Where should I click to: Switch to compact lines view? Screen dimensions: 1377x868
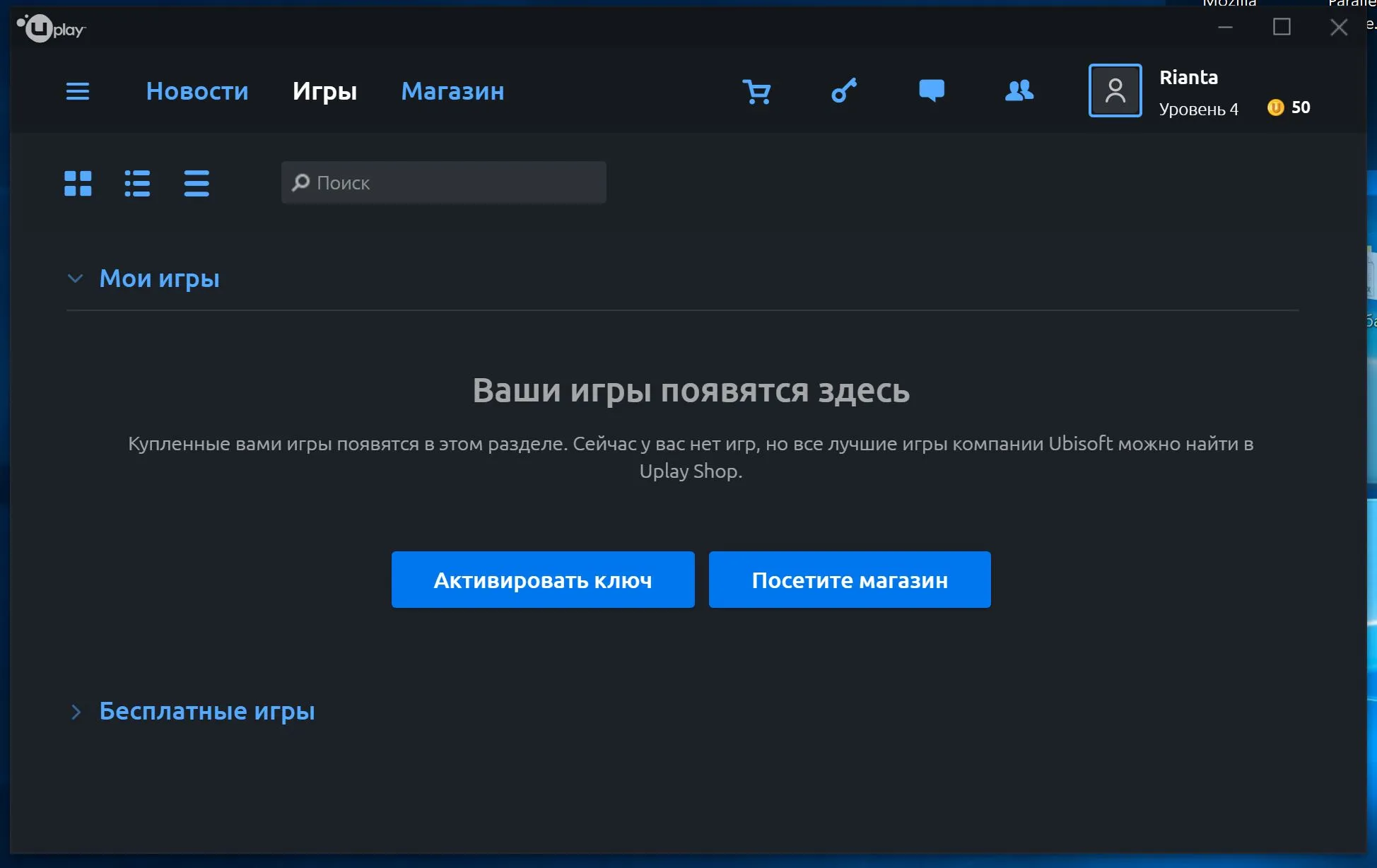pos(197,183)
